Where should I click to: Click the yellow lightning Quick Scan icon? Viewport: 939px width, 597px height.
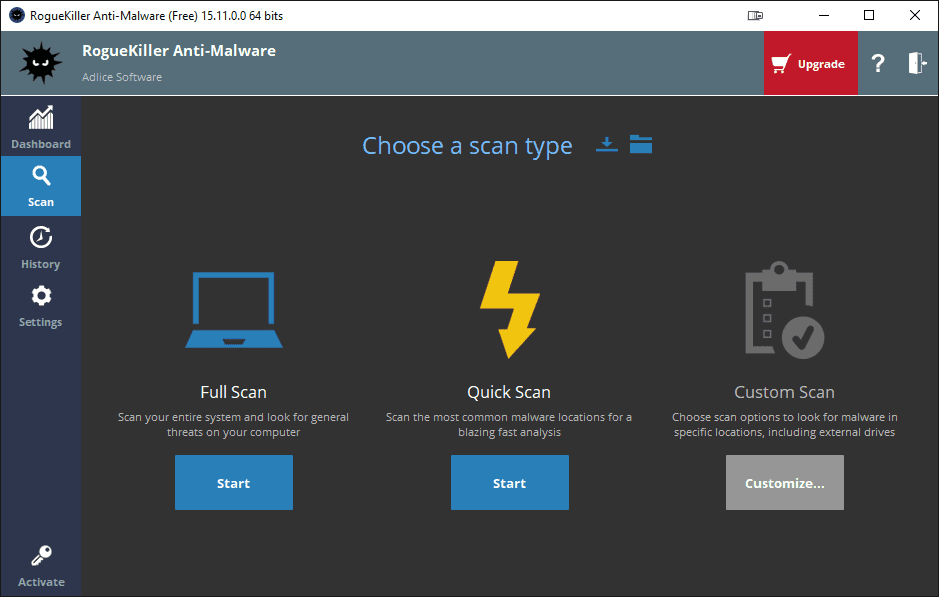coord(510,310)
